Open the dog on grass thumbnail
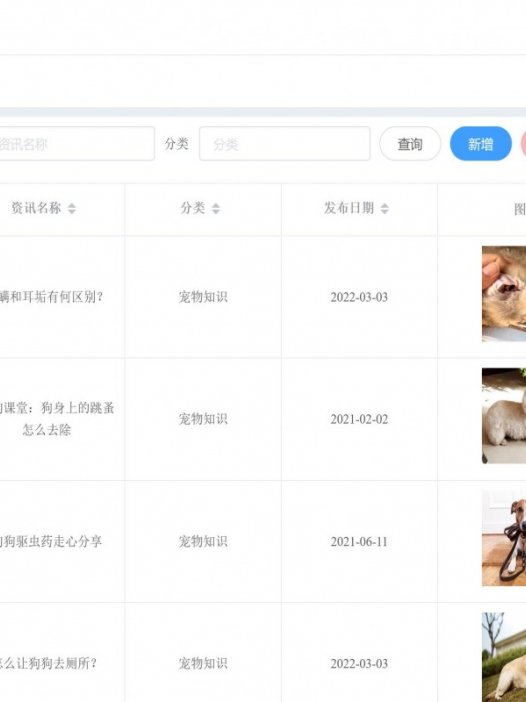The height and width of the screenshot is (702, 526). 504,657
